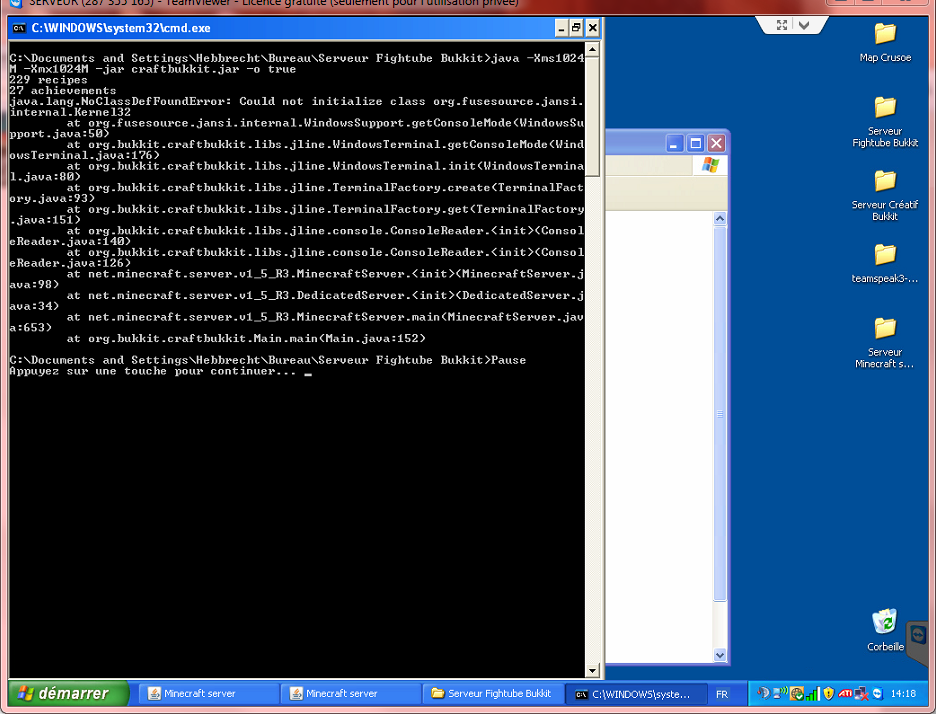
Task: Click the disconnected network tray icon
Action: (861, 694)
